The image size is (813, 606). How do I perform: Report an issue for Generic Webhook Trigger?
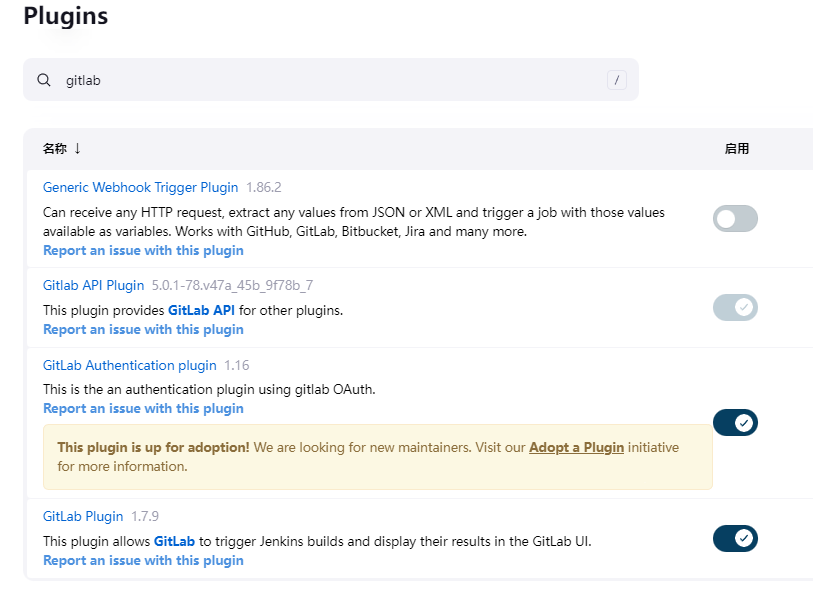point(143,250)
